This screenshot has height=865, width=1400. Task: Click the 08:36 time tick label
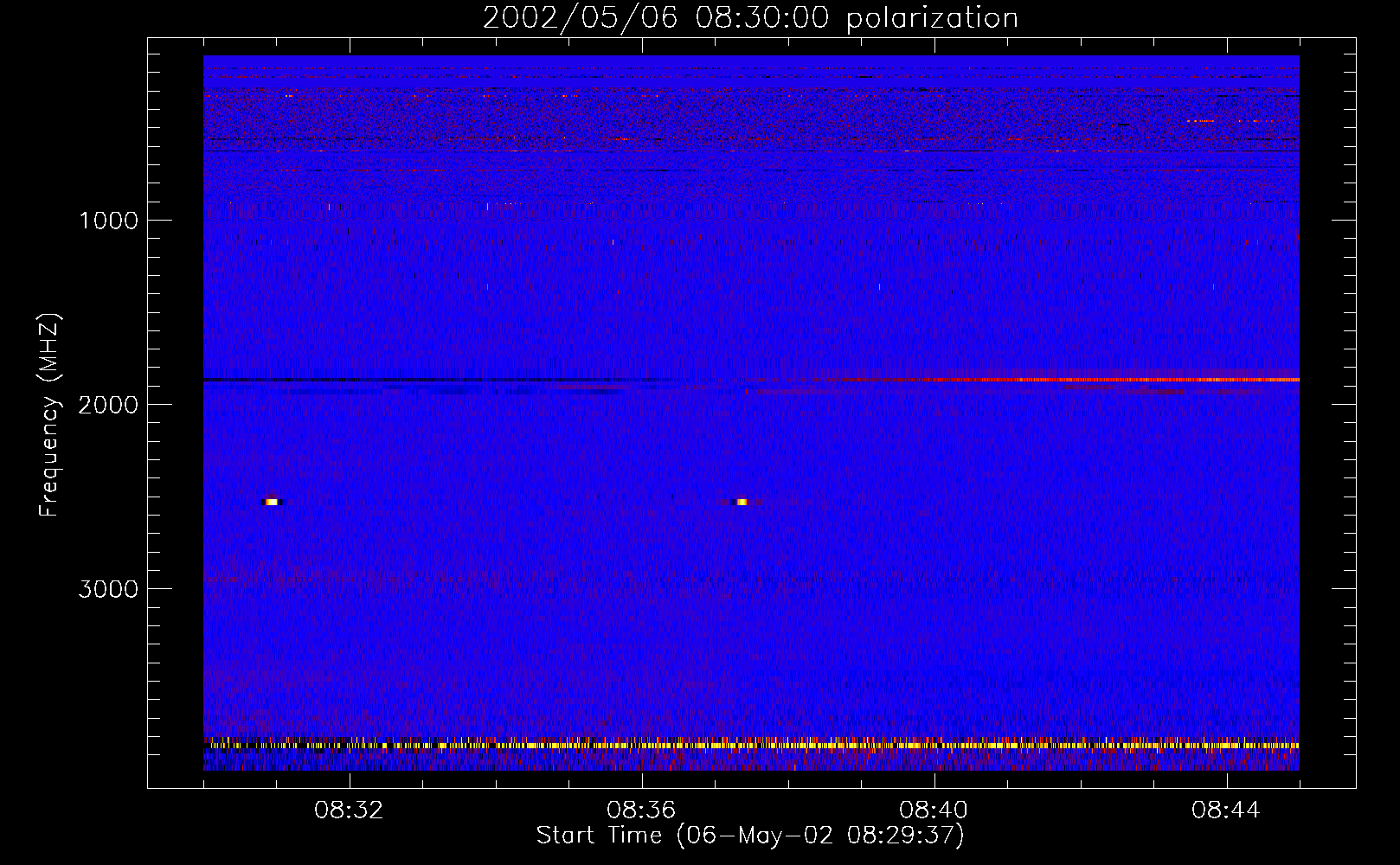[x=641, y=811]
